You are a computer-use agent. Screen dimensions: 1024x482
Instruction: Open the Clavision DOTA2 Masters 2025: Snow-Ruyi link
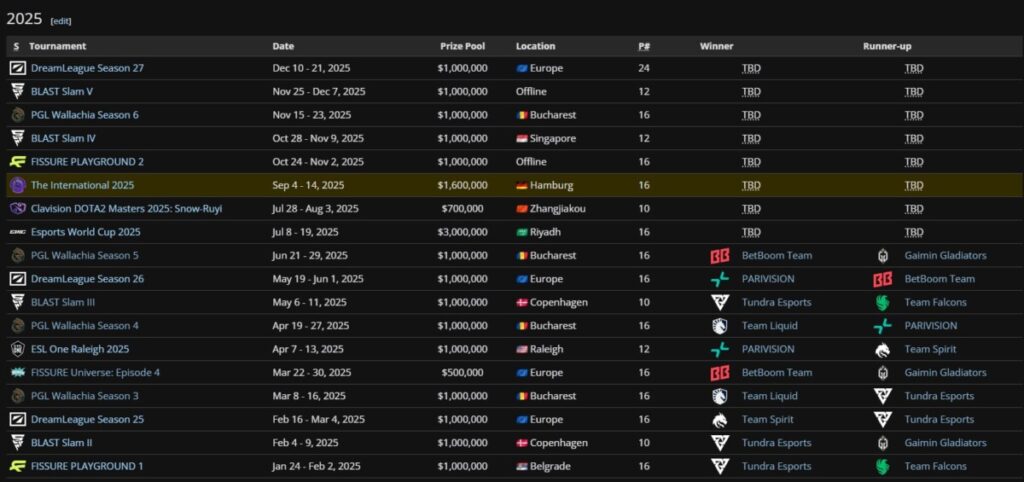[x=127, y=209]
